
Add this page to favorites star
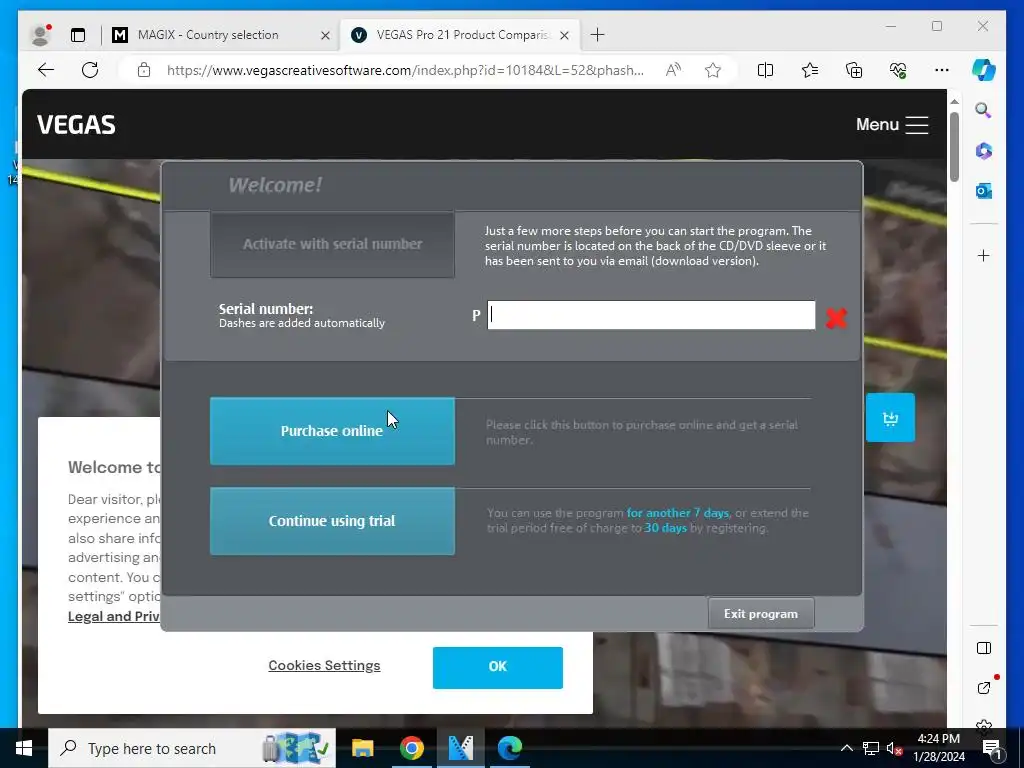(713, 70)
